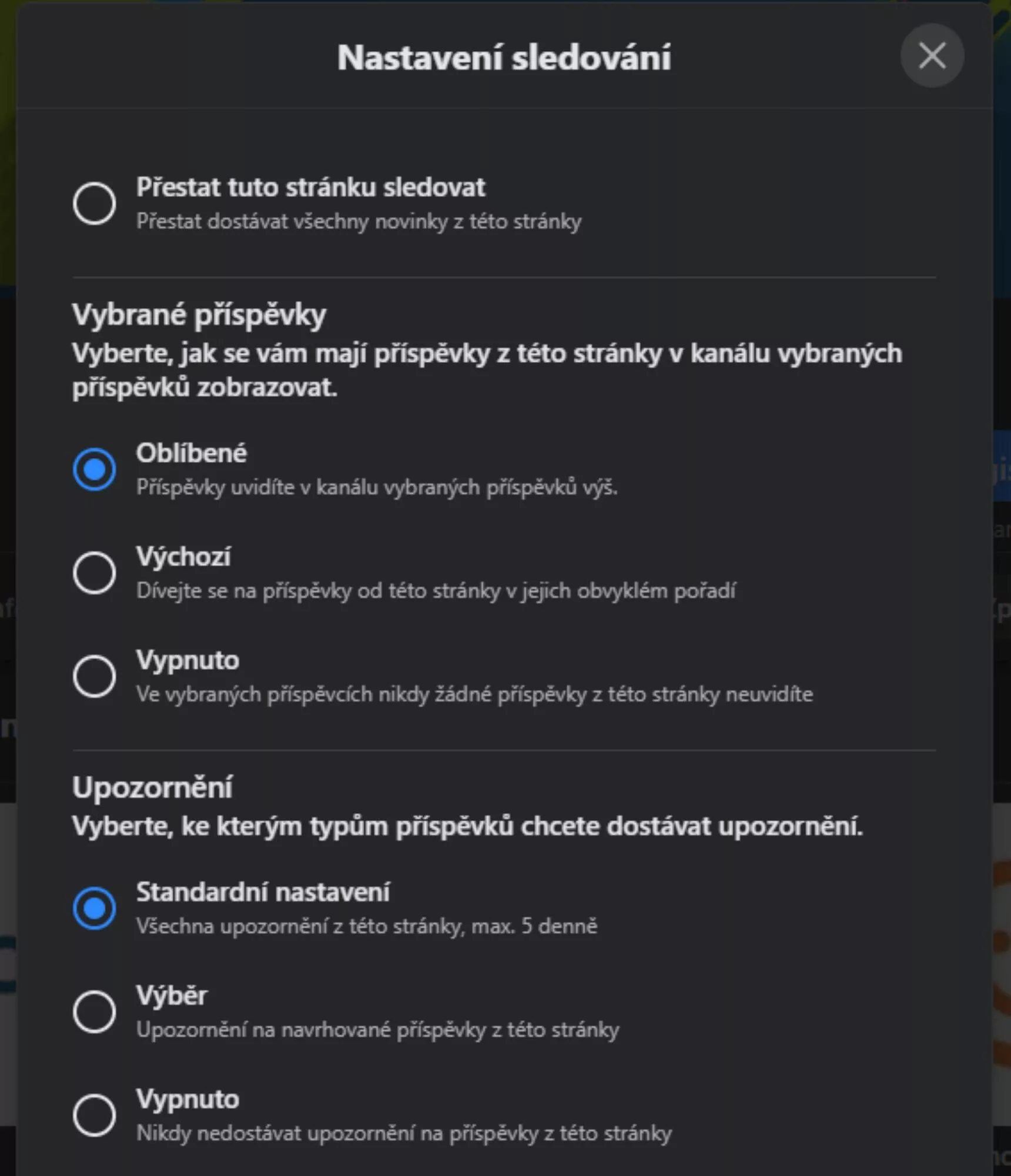This screenshot has width=1011, height=1176.
Task: Select the Přestat tuto stránku sledovat radio button
Action: (x=94, y=203)
